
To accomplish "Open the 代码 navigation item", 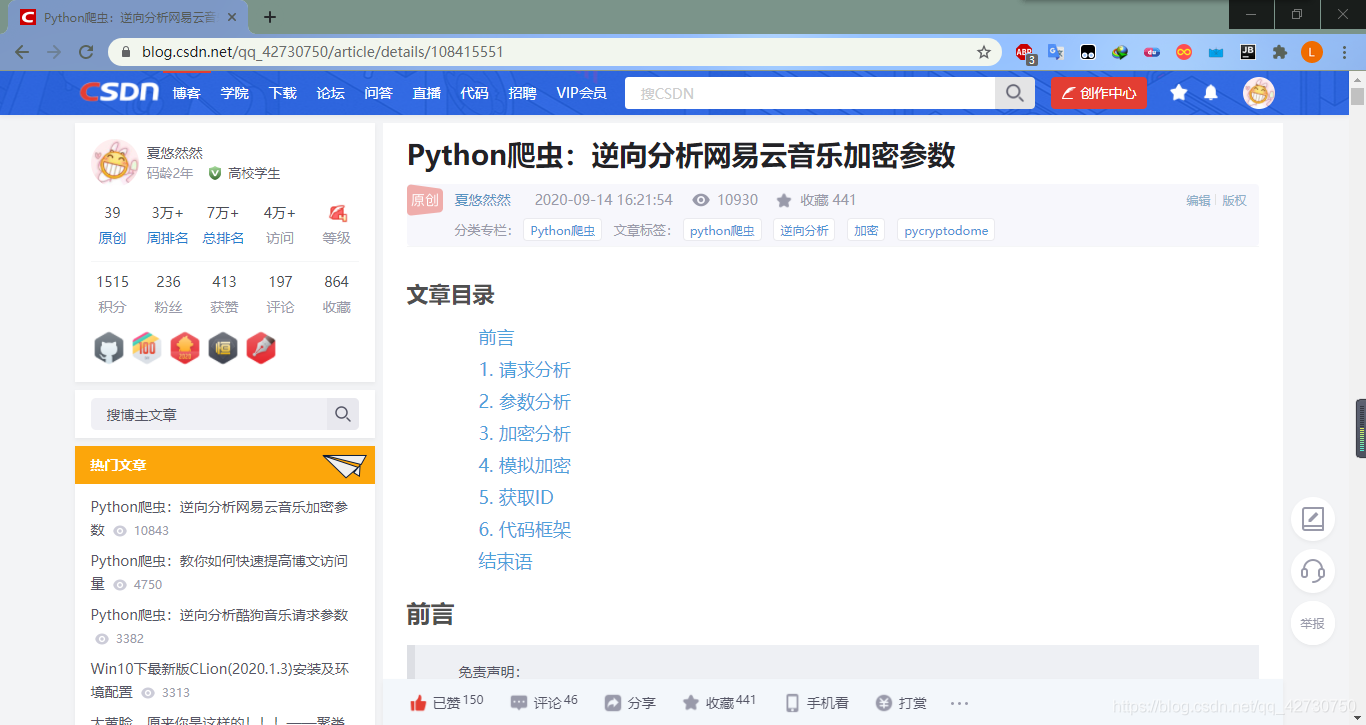I will click(475, 93).
